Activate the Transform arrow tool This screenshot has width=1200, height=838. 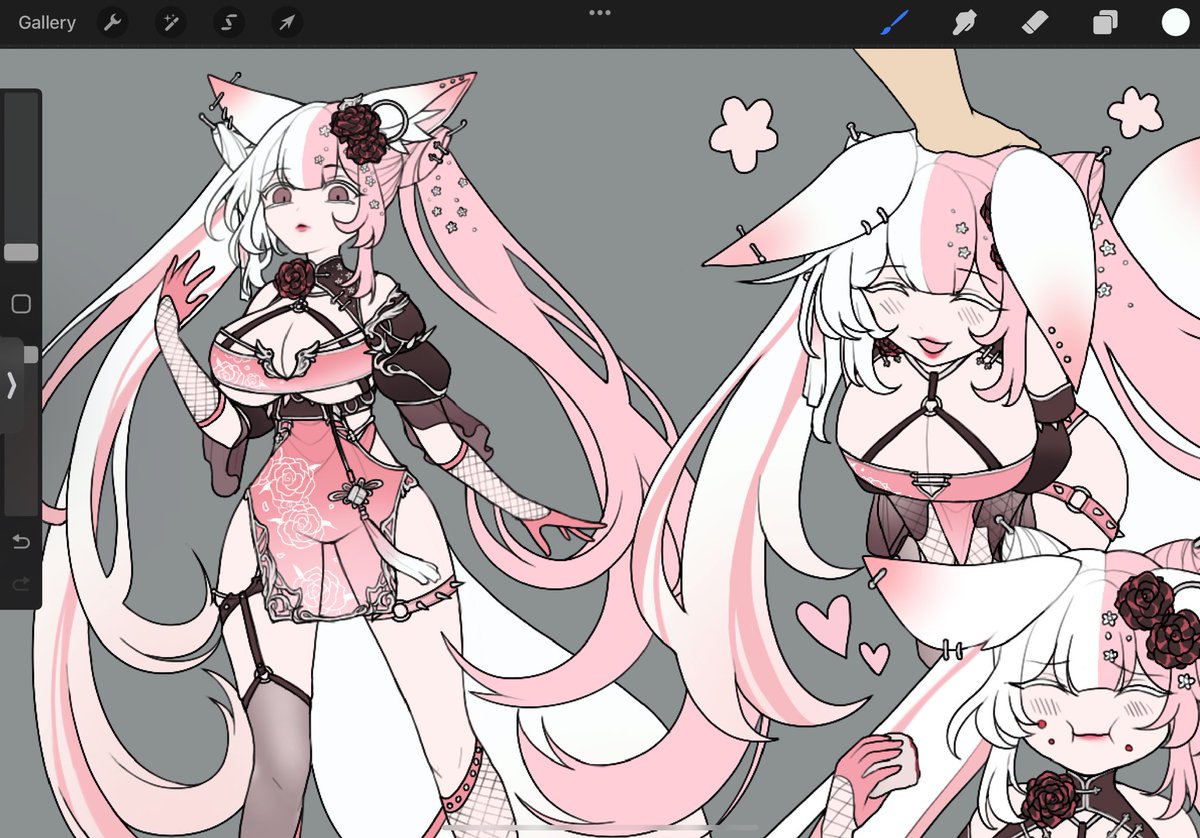pyautogui.click(x=287, y=23)
